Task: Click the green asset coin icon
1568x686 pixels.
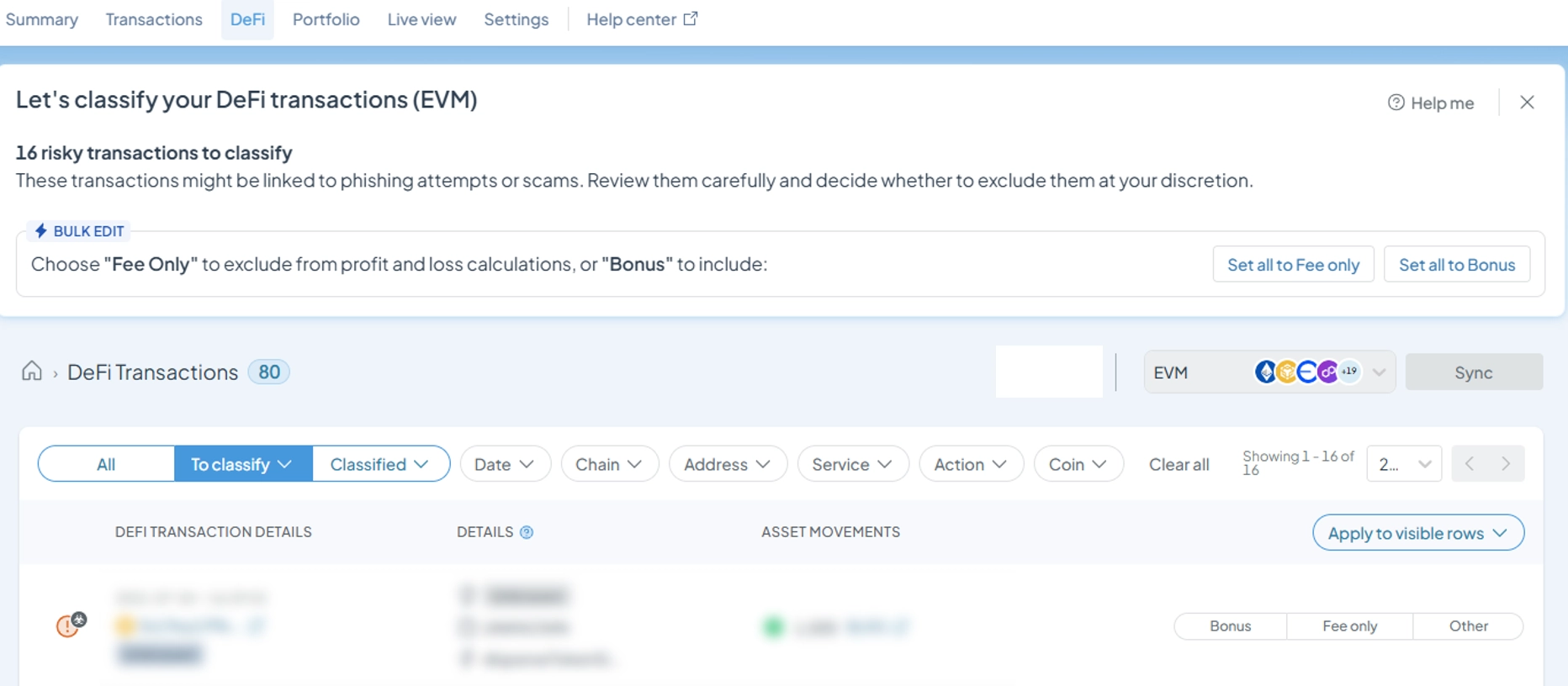Action: [773, 626]
